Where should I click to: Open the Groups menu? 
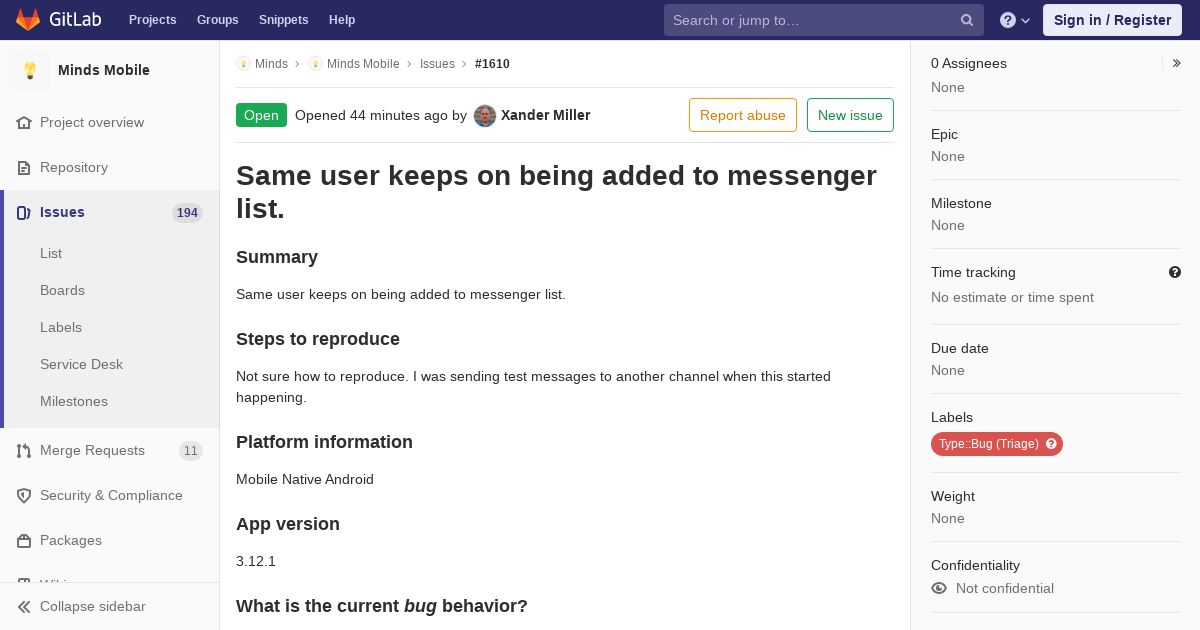[x=217, y=20]
